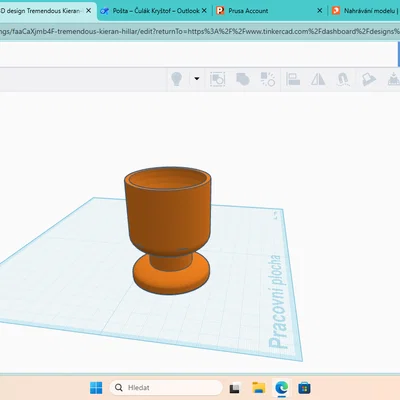Click the Group shapes icon
The image size is (400, 400).
(x=217, y=79)
